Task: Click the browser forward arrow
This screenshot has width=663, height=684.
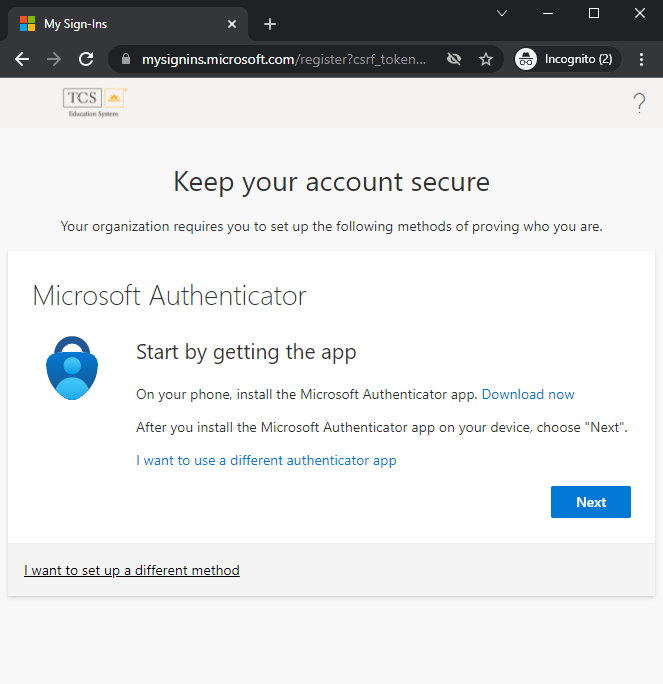Action: pos(54,59)
